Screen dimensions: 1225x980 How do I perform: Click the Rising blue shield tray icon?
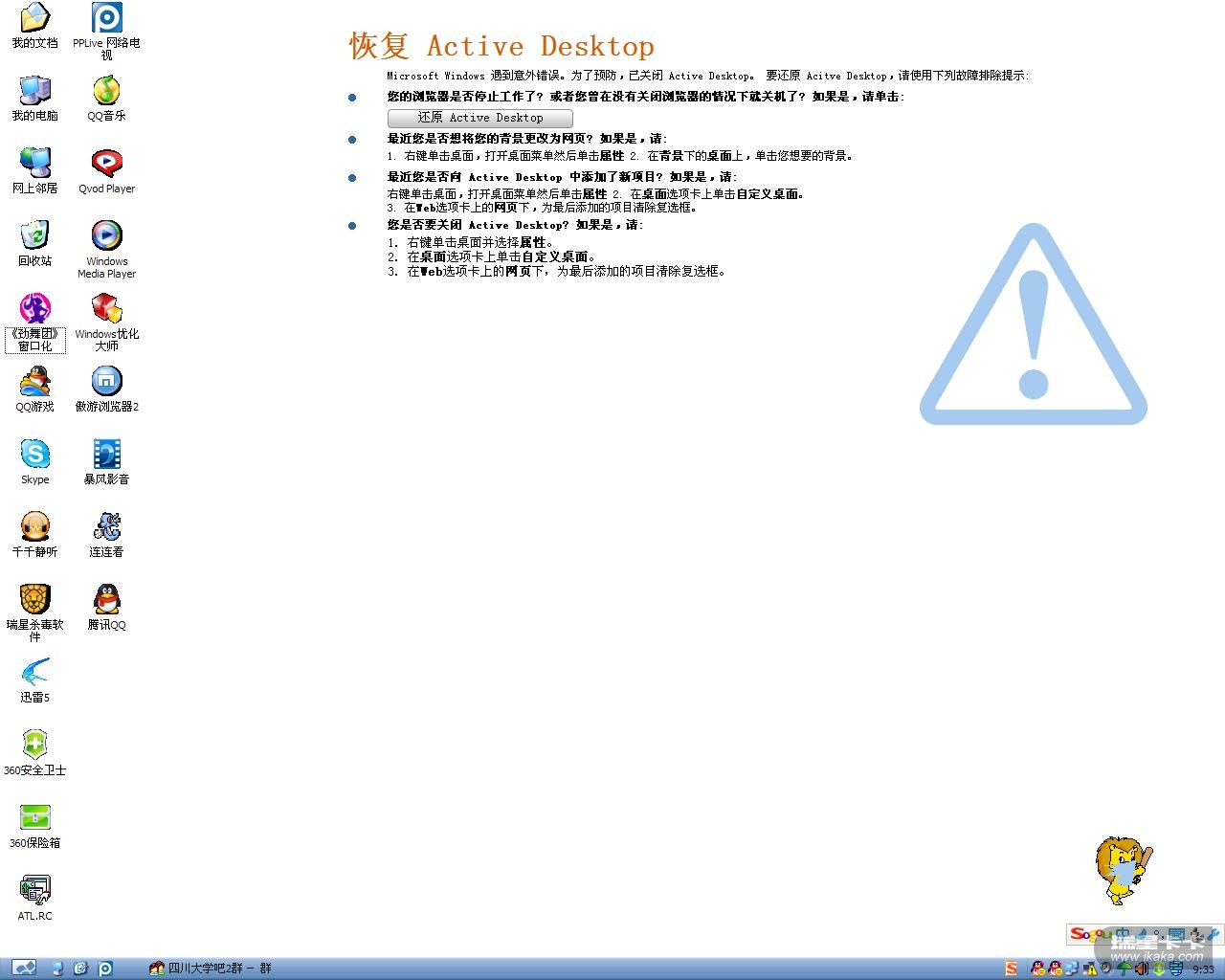[1175, 969]
